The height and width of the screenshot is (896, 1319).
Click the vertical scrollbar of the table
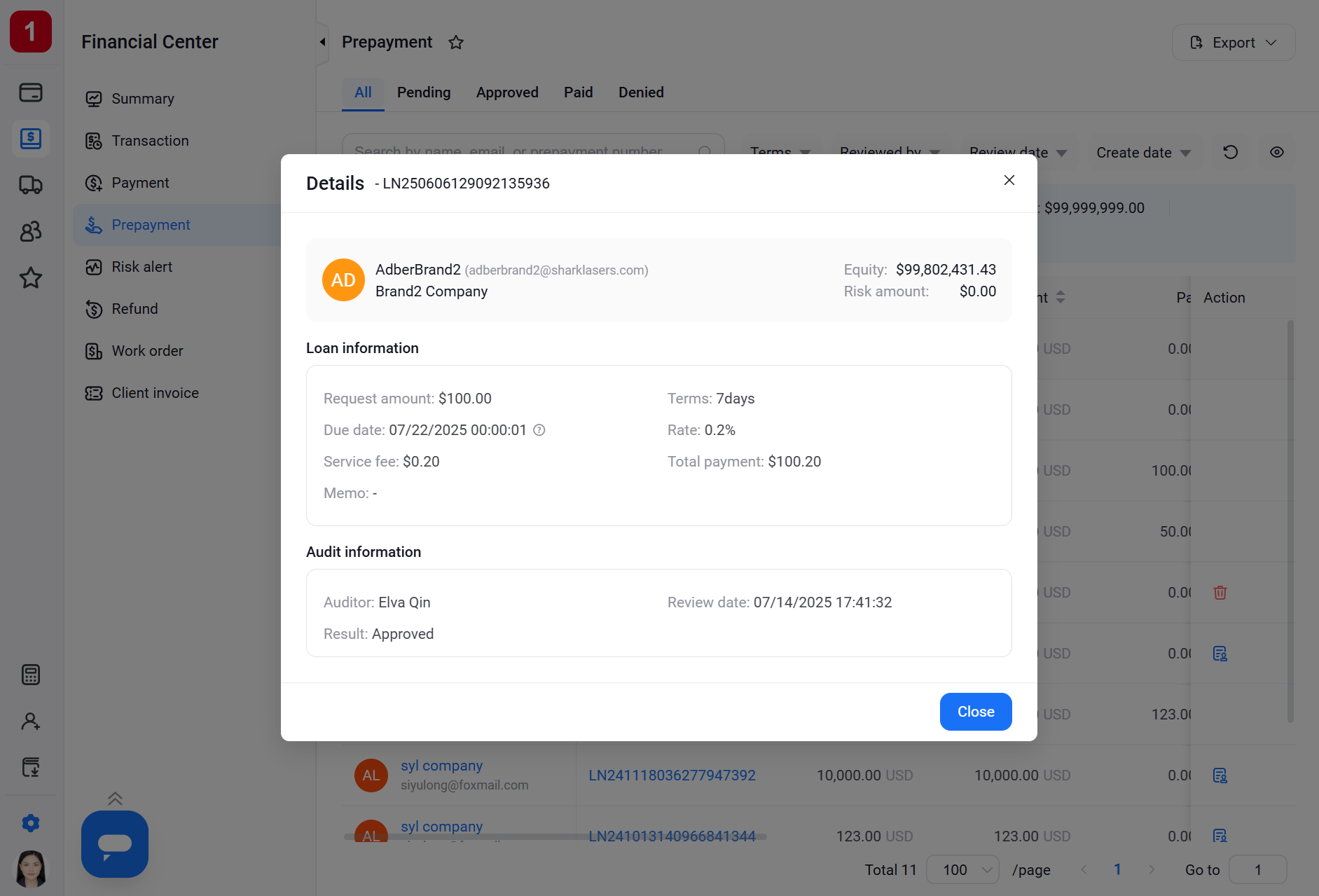click(x=1290, y=522)
